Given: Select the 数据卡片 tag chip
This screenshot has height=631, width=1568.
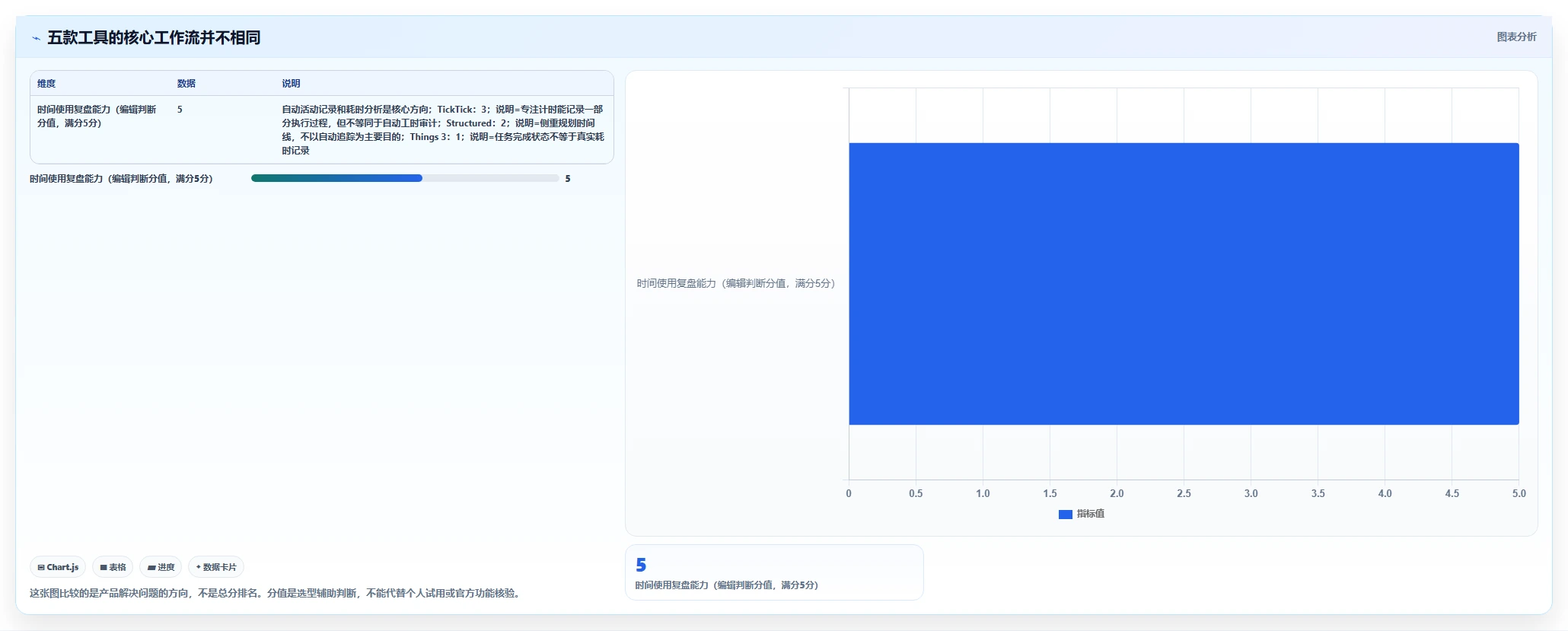Looking at the screenshot, I should click(216, 567).
